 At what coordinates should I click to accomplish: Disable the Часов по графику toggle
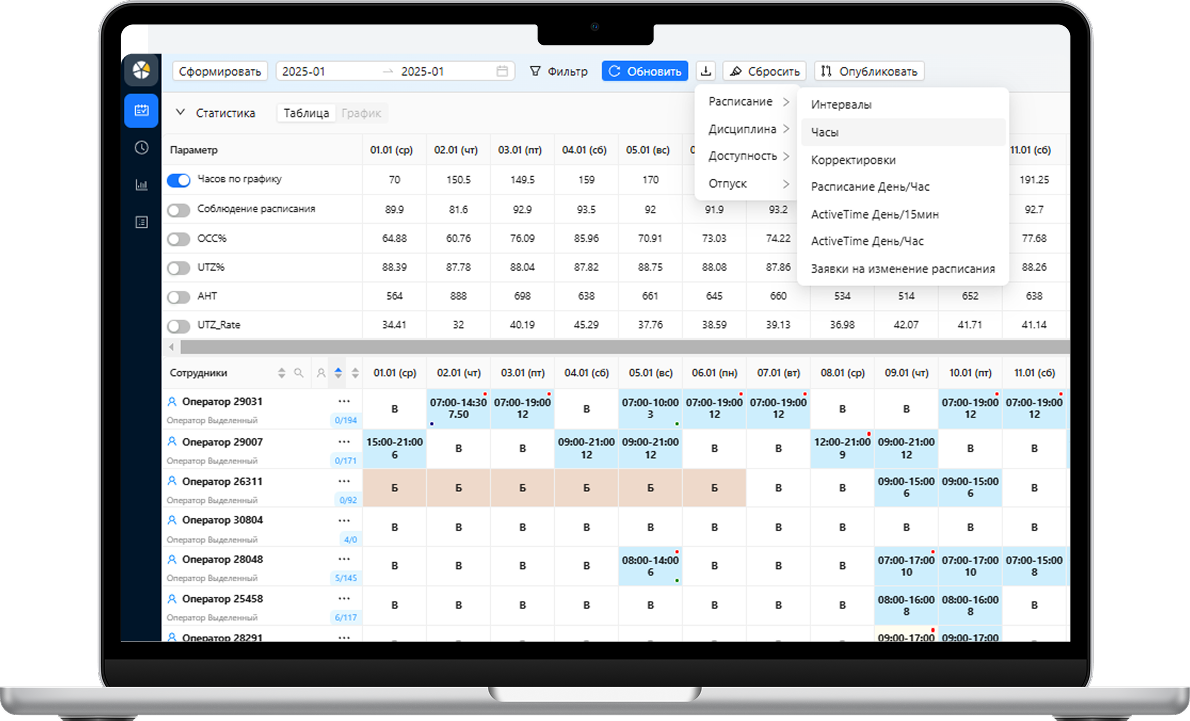tap(179, 180)
